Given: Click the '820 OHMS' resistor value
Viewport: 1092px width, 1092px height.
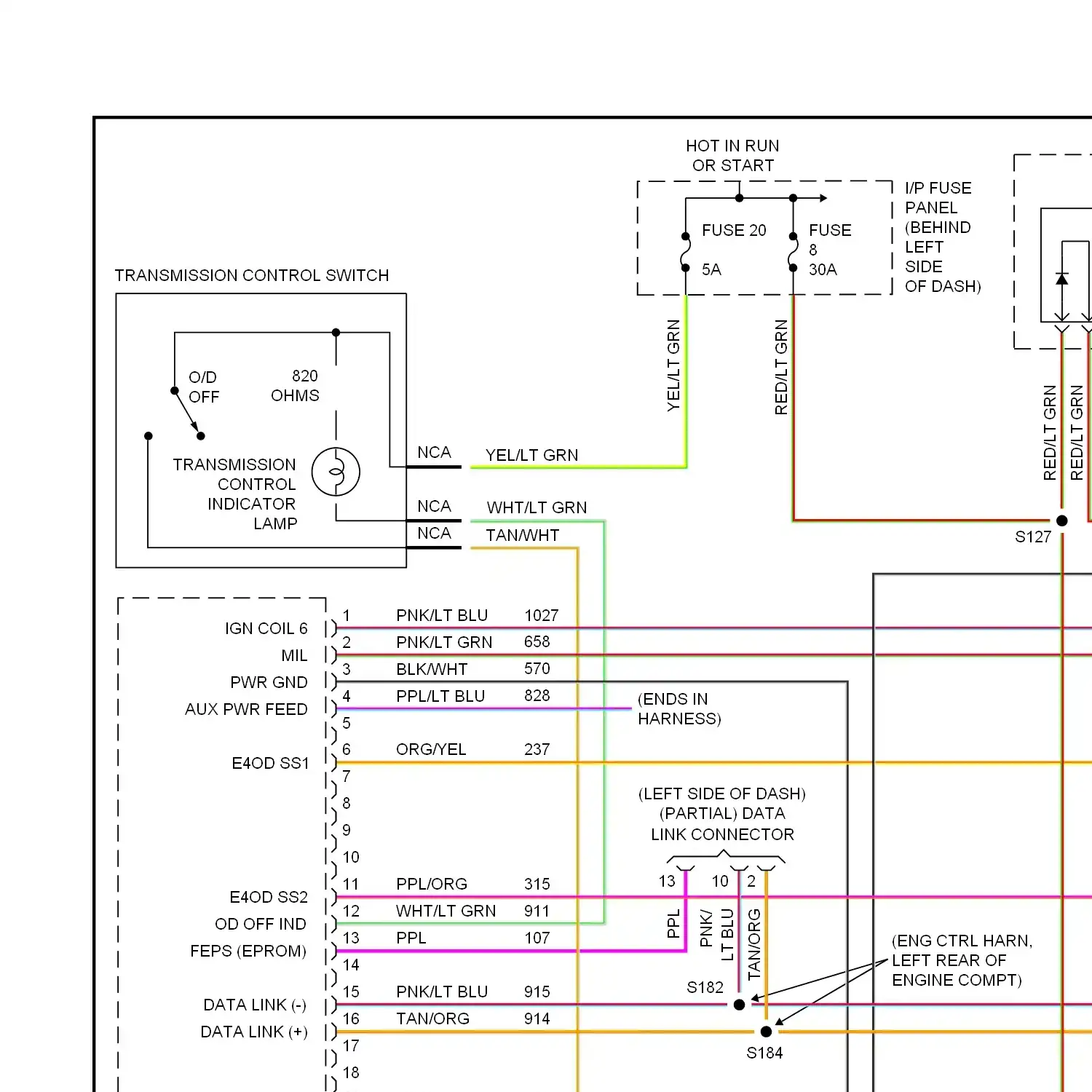Looking at the screenshot, I should click(295, 386).
